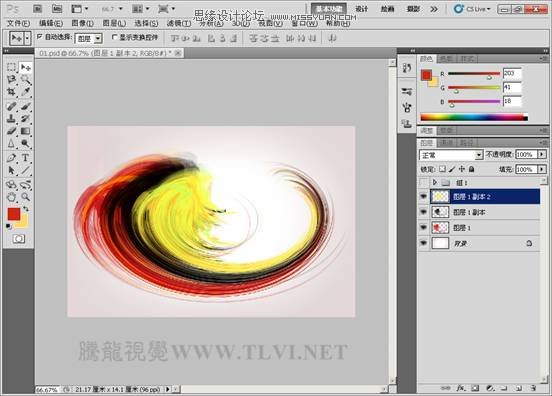The image size is (552, 396).
Task: Select the Brush tool
Action: click(x=25, y=106)
